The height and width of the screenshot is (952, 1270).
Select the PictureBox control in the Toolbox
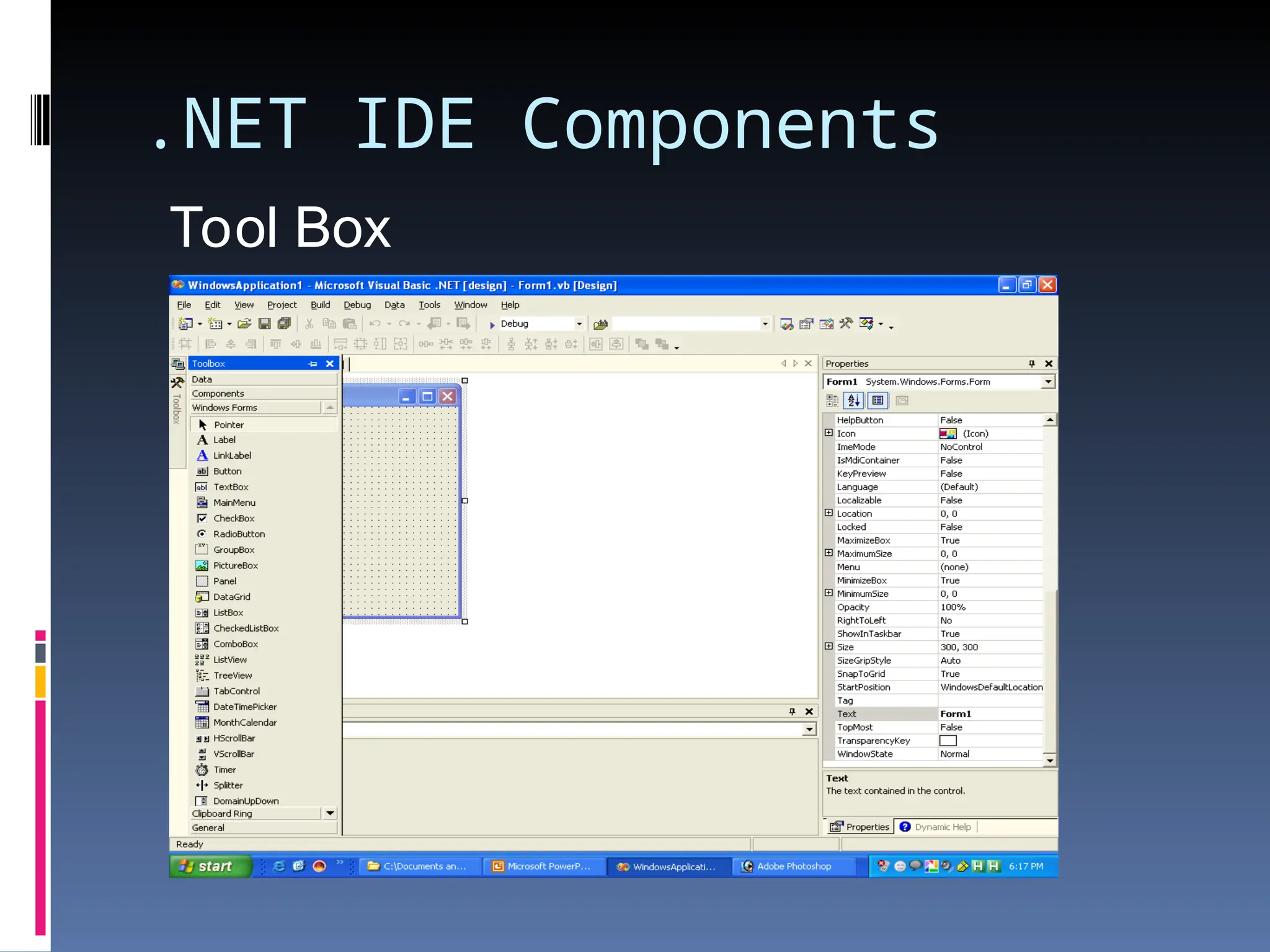(x=265, y=565)
